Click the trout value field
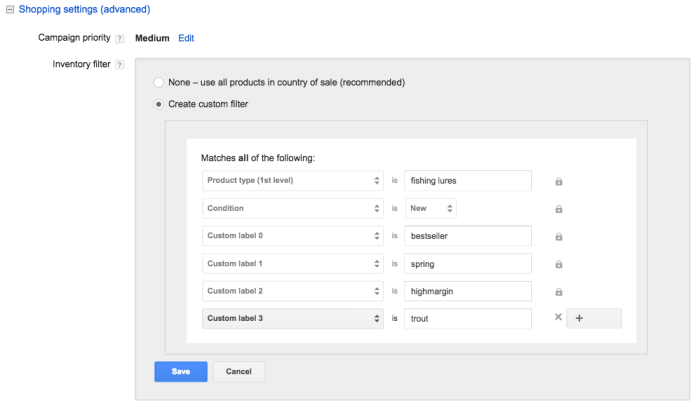 pyautogui.click(x=468, y=318)
